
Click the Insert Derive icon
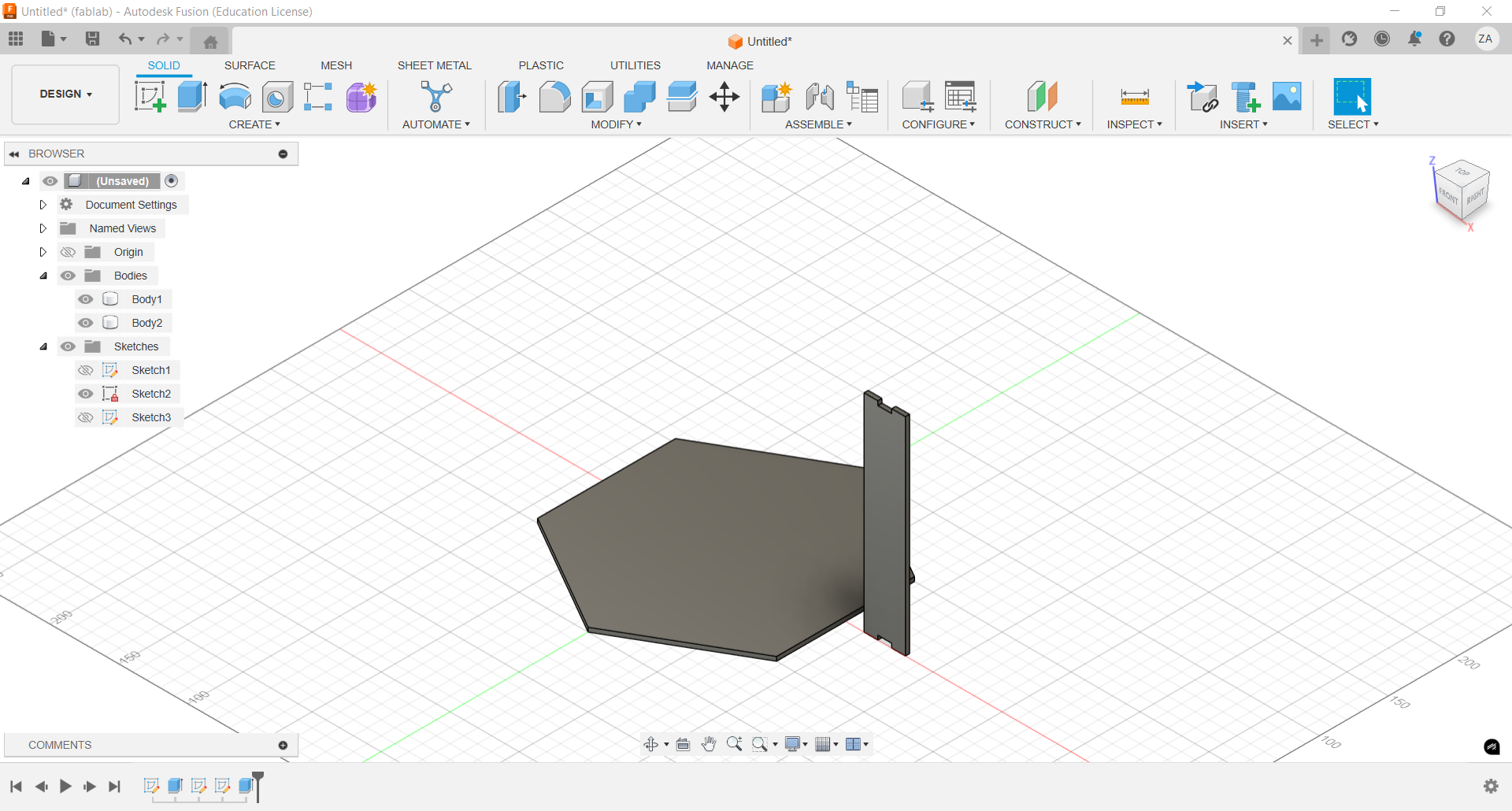(x=1203, y=97)
